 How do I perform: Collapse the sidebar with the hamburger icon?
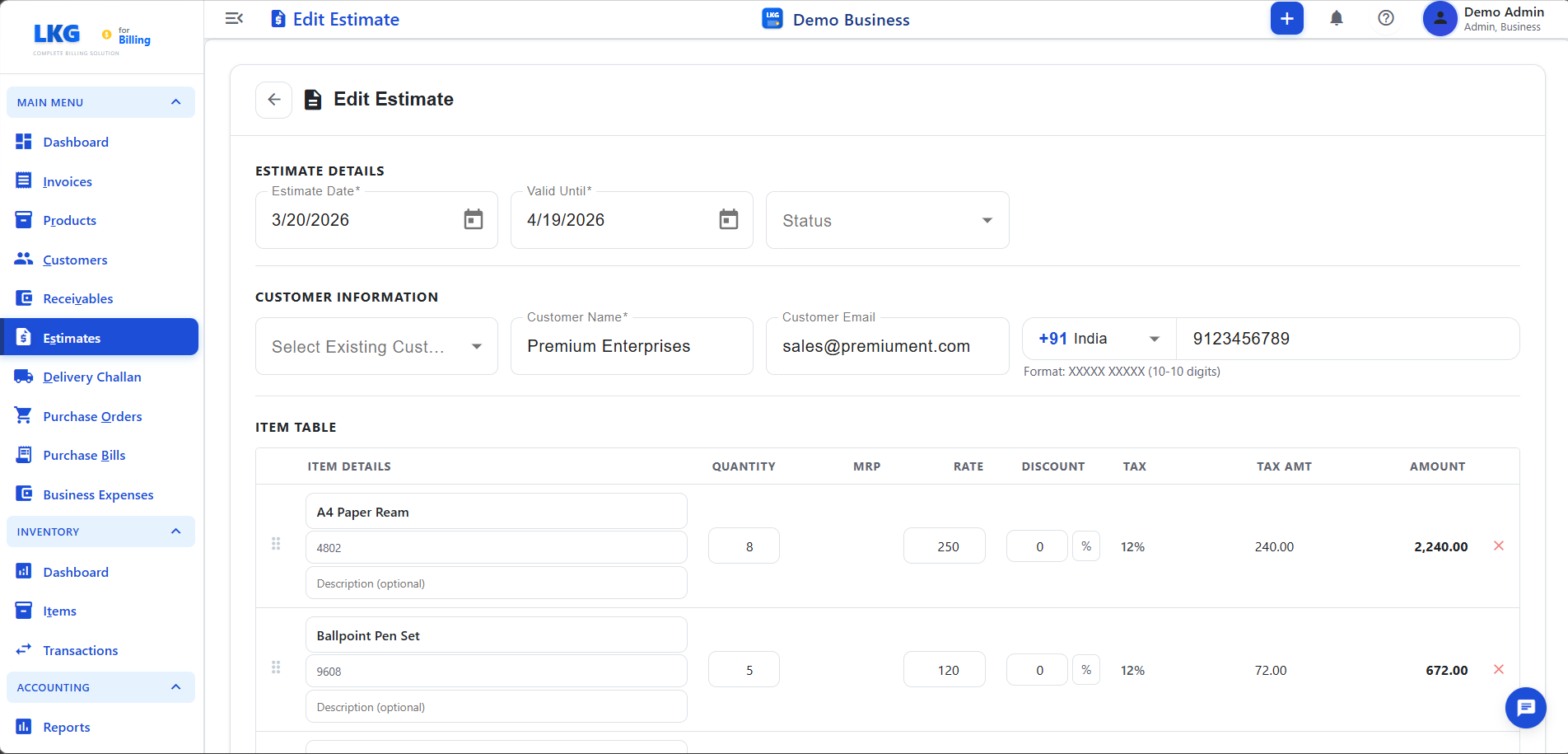pyautogui.click(x=234, y=18)
